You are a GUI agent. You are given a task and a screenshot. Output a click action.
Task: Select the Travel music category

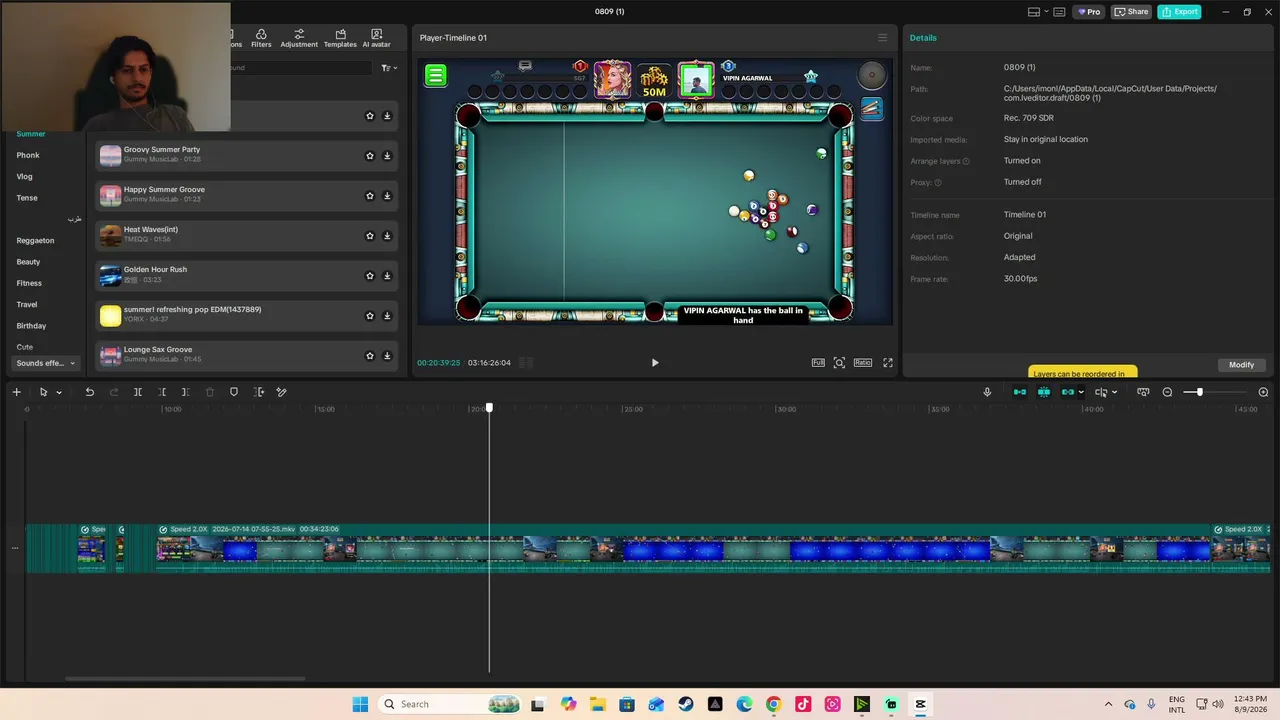pos(27,304)
